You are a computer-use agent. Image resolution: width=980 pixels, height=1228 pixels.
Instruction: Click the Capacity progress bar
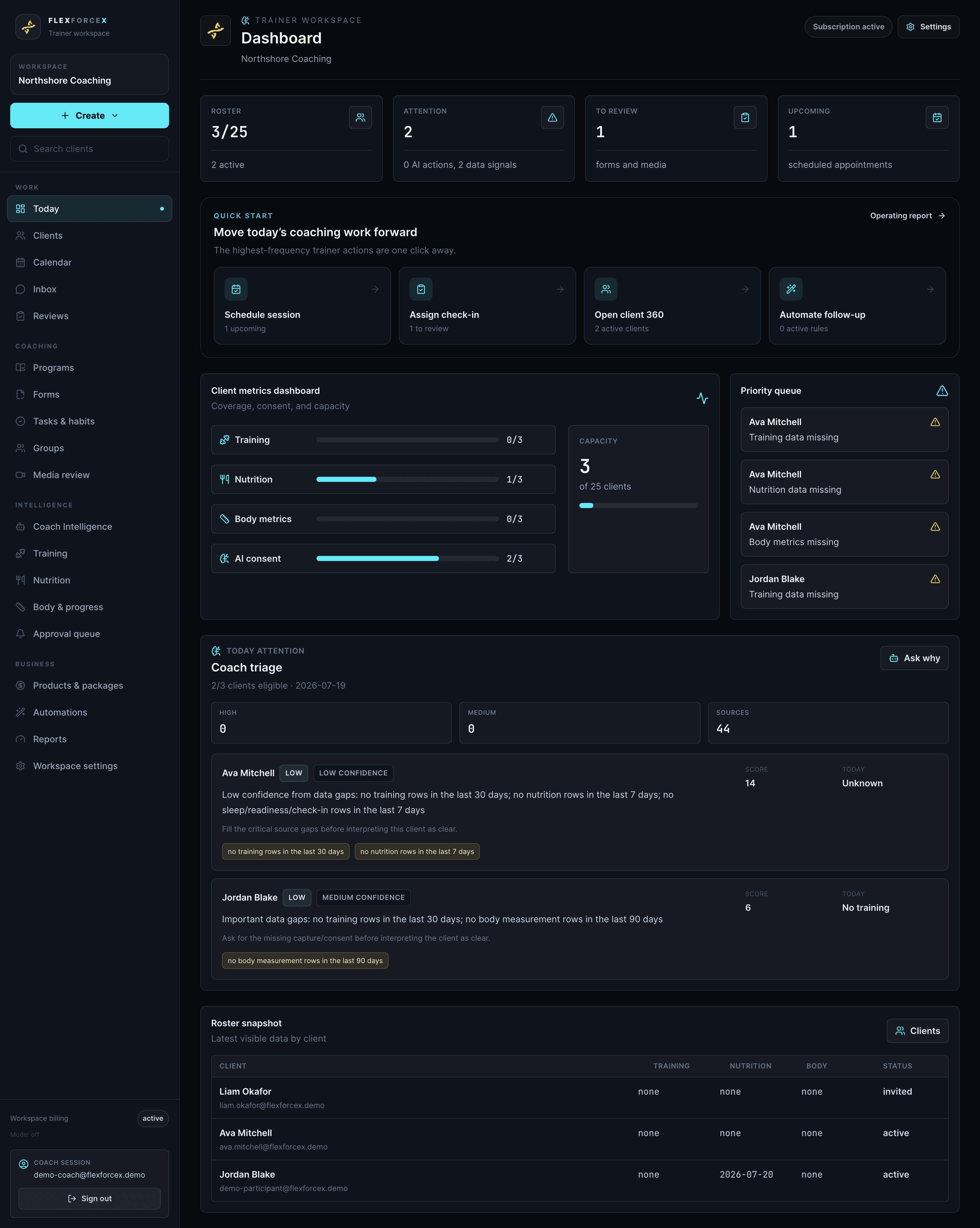(638, 506)
